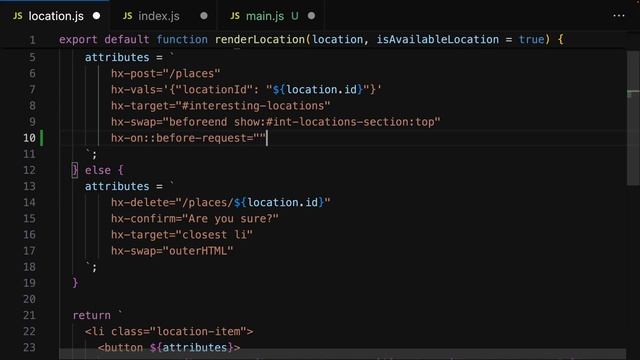Screen dimensions: 640x360
Task: Click the U git status badge on main.js
Action: pos(295,16)
